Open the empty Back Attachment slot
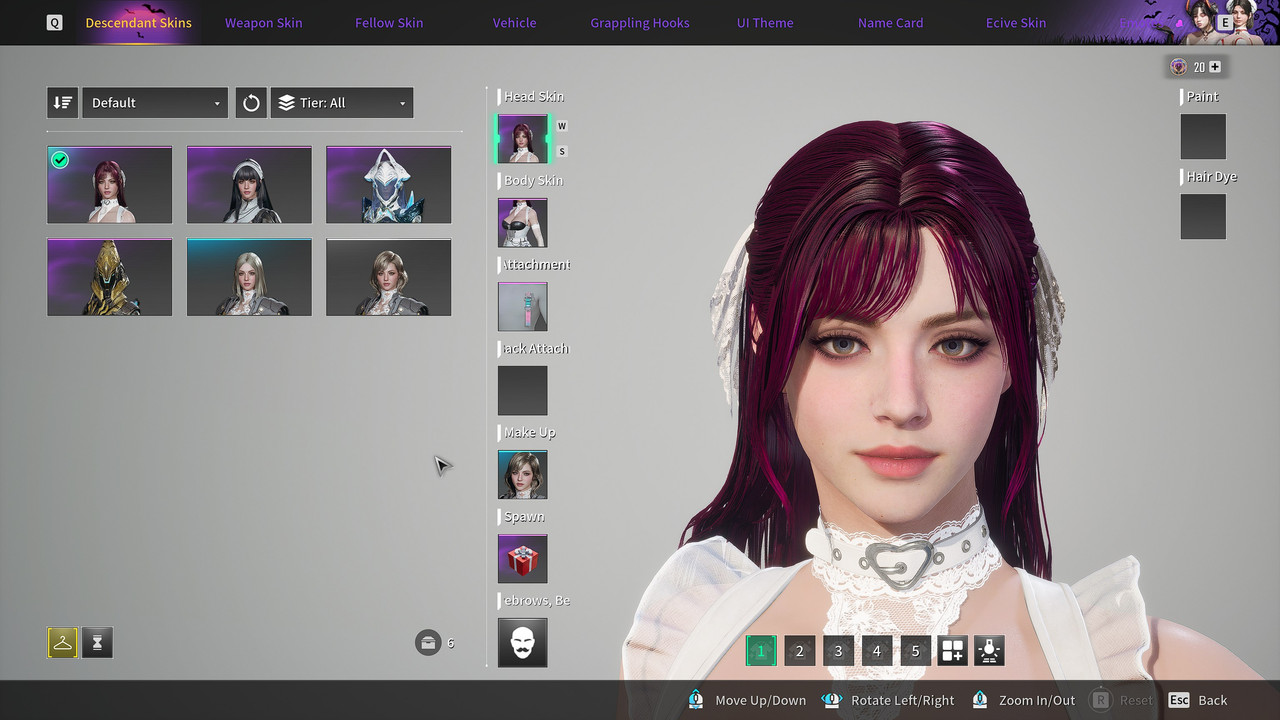 tap(523, 391)
